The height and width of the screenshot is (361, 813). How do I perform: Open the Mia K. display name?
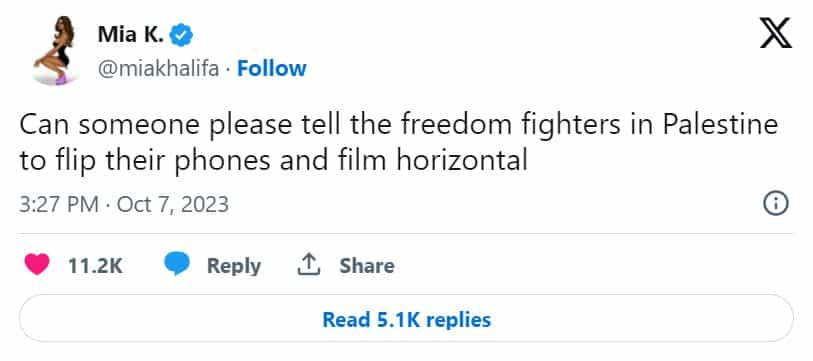(x=131, y=35)
